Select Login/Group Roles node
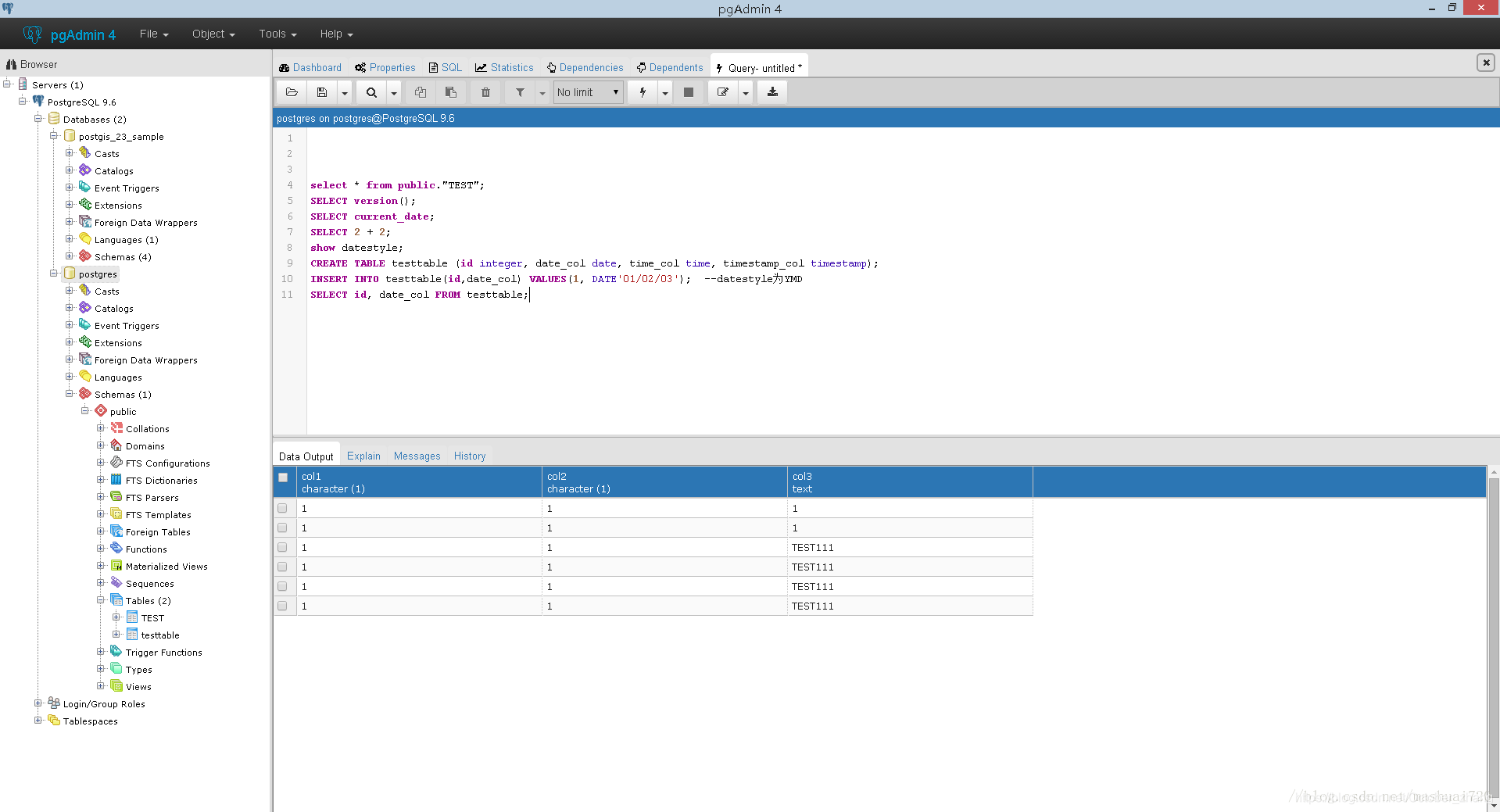This screenshot has width=1500, height=812. click(104, 704)
